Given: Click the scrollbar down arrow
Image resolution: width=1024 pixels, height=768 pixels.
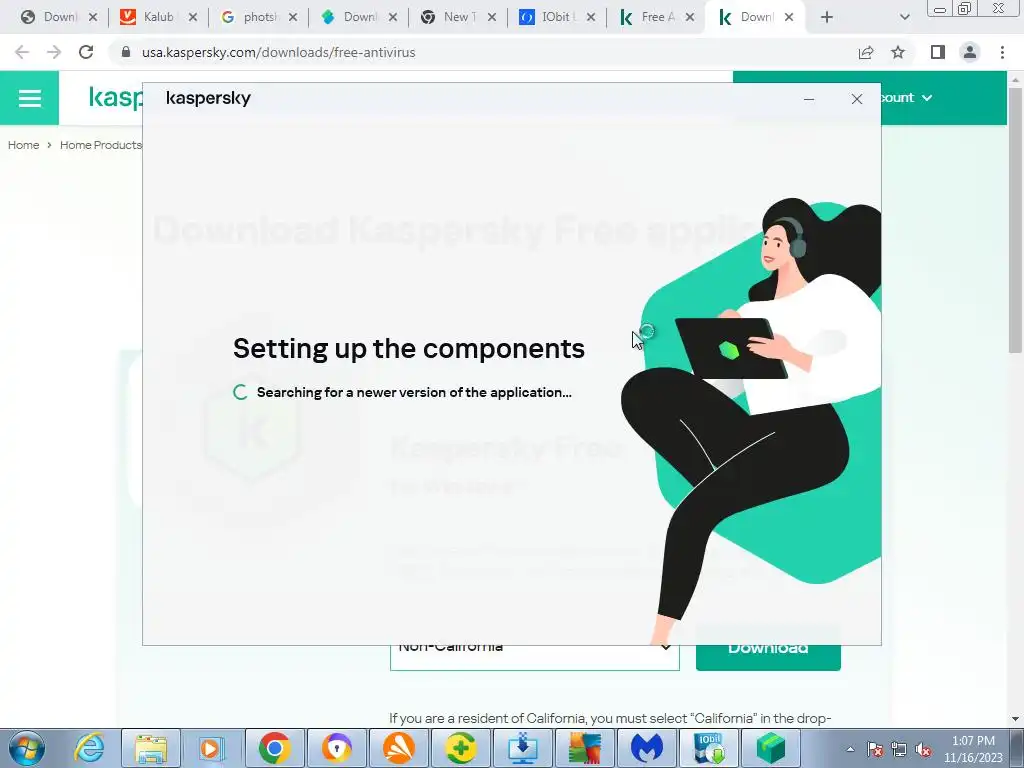Looking at the screenshot, I should point(1015,719).
